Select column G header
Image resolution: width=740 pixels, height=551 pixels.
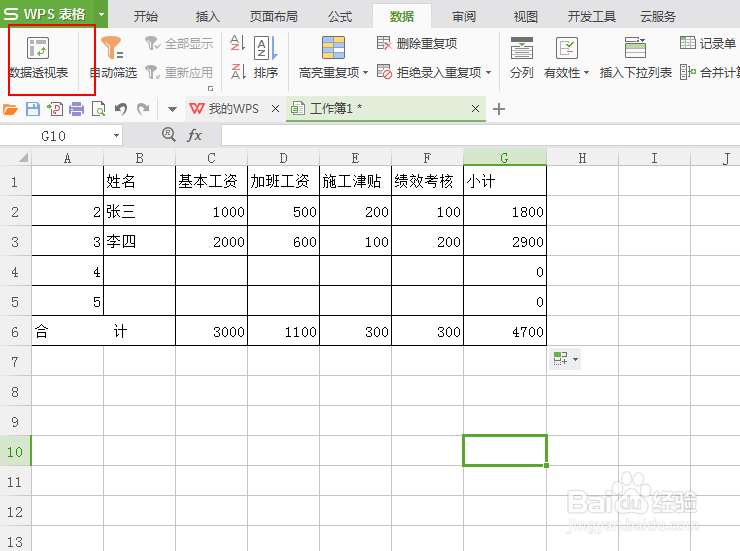point(505,158)
